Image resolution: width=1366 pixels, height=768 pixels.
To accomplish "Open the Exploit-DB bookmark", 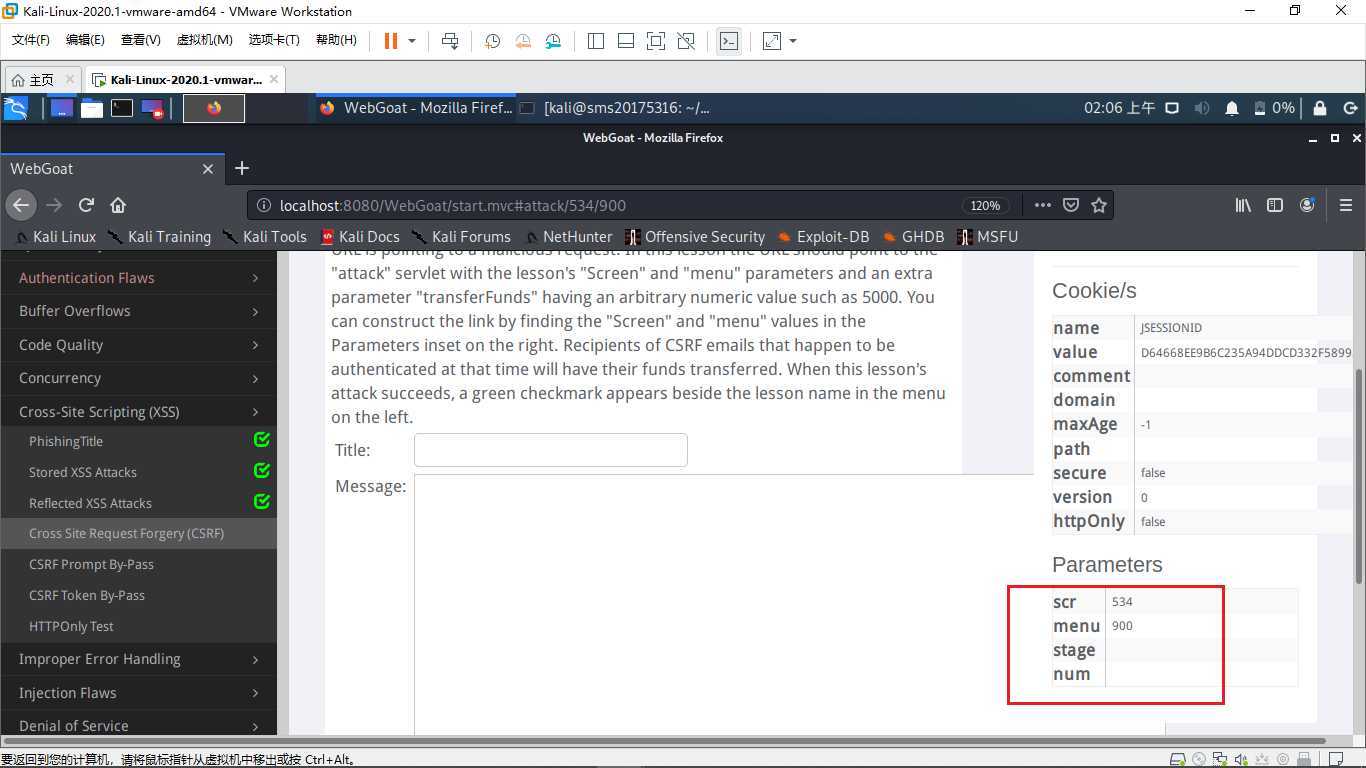I will pos(823,237).
